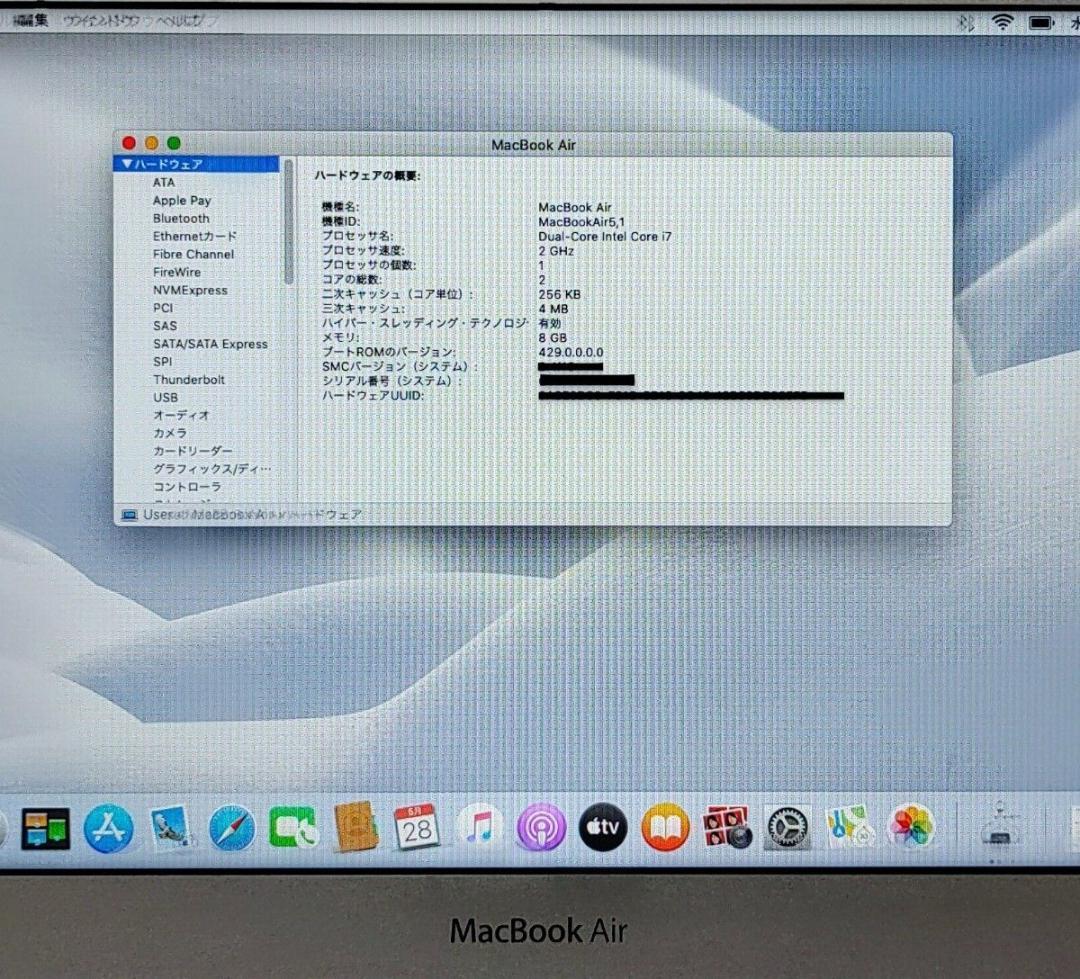Click the Wi-Fi status icon
The image size is (1080, 979).
coord(1001,21)
